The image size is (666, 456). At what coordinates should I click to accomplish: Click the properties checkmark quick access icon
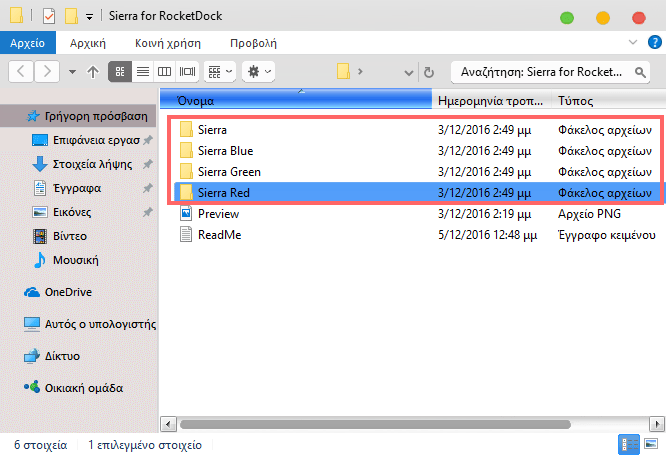(49, 16)
